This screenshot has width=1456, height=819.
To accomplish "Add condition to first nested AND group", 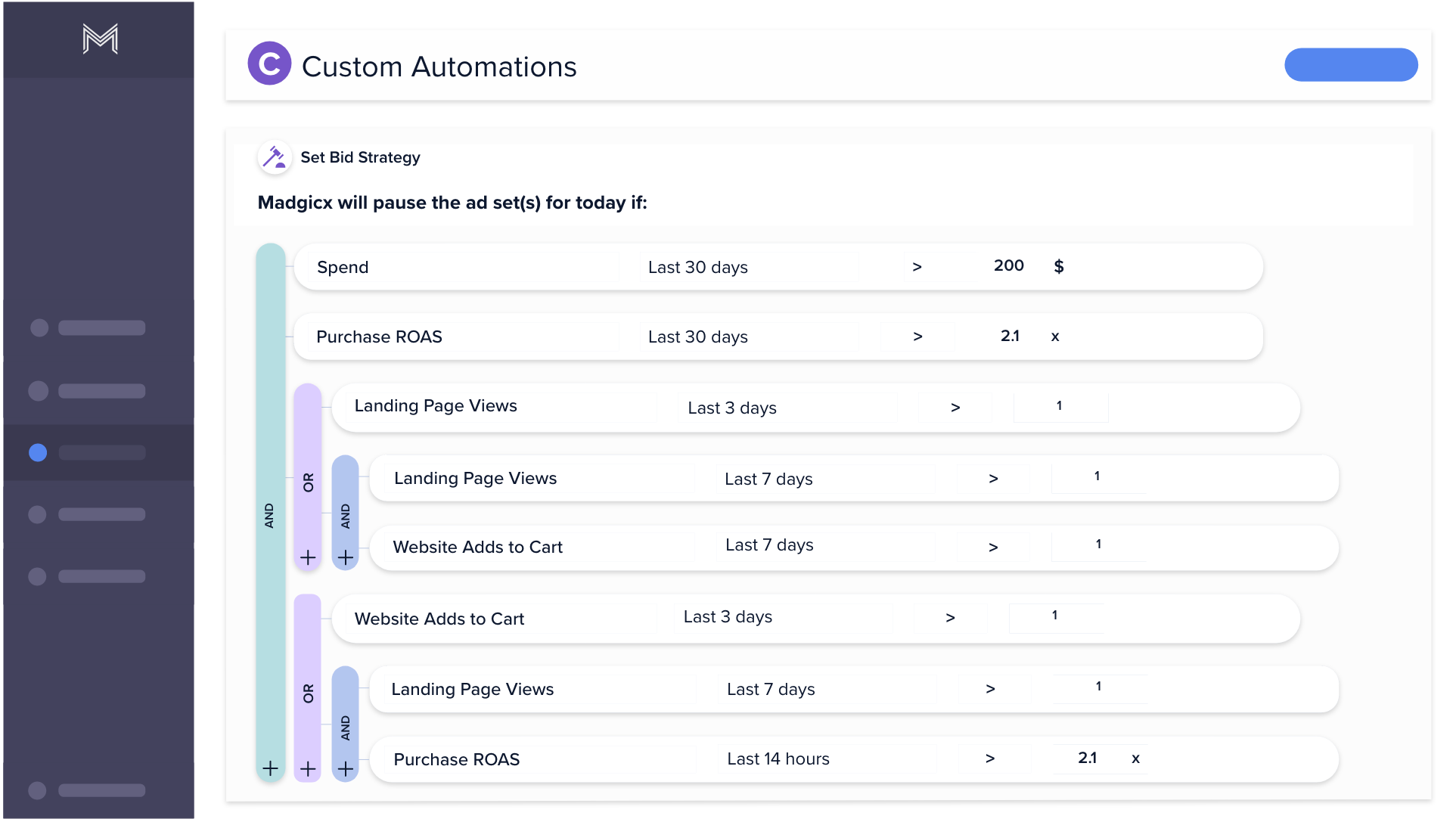I will coord(346,557).
